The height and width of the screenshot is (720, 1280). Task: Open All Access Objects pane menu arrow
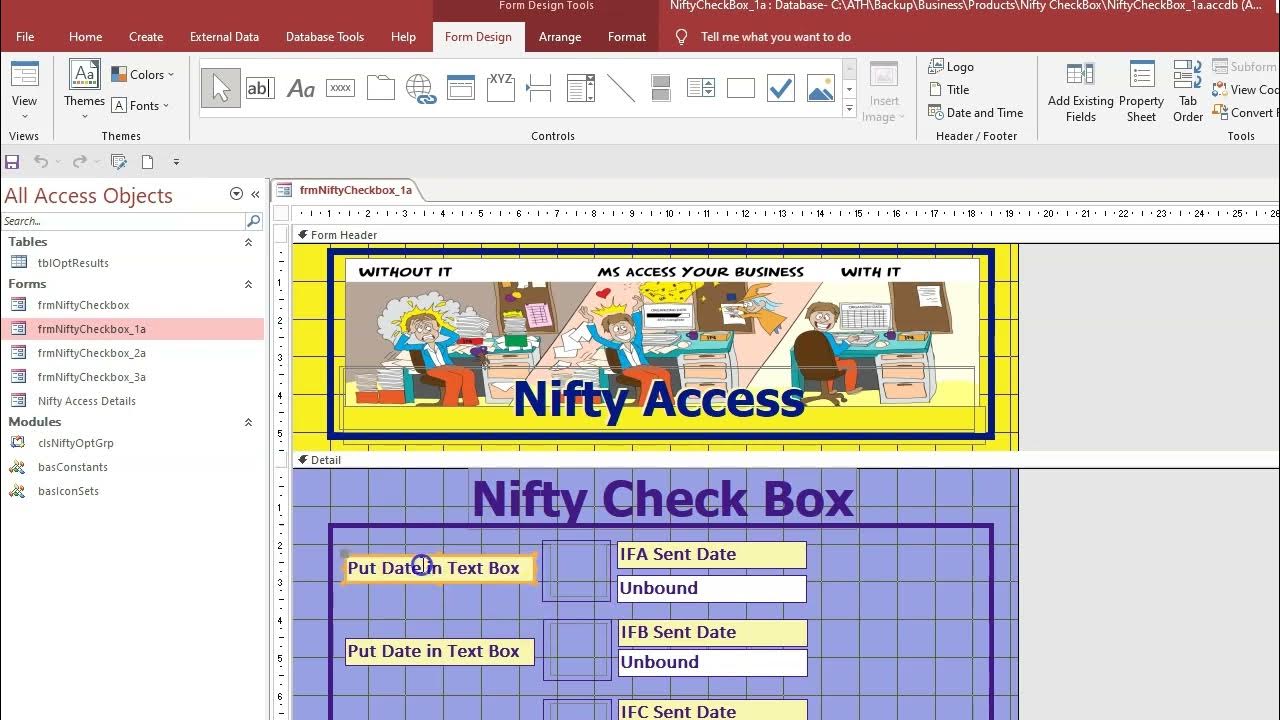pos(236,194)
